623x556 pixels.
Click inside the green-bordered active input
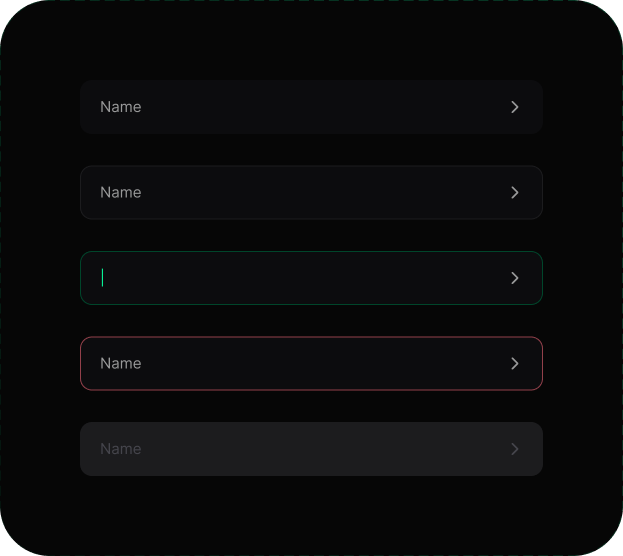click(x=311, y=278)
